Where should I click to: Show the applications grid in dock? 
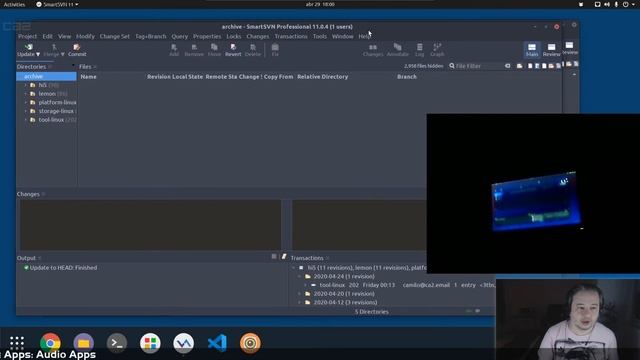[17, 343]
